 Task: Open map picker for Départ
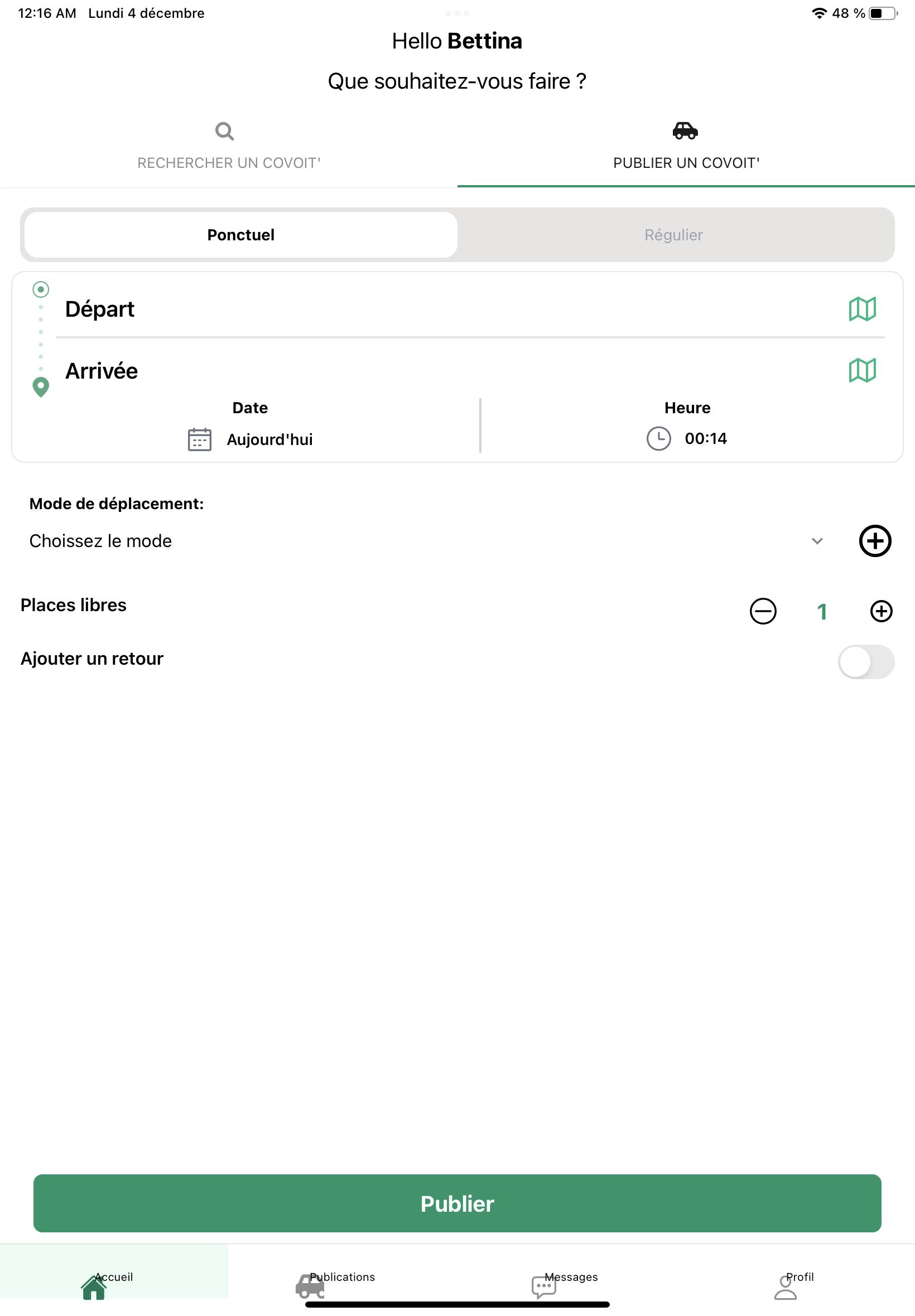pyautogui.click(x=862, y=309)
